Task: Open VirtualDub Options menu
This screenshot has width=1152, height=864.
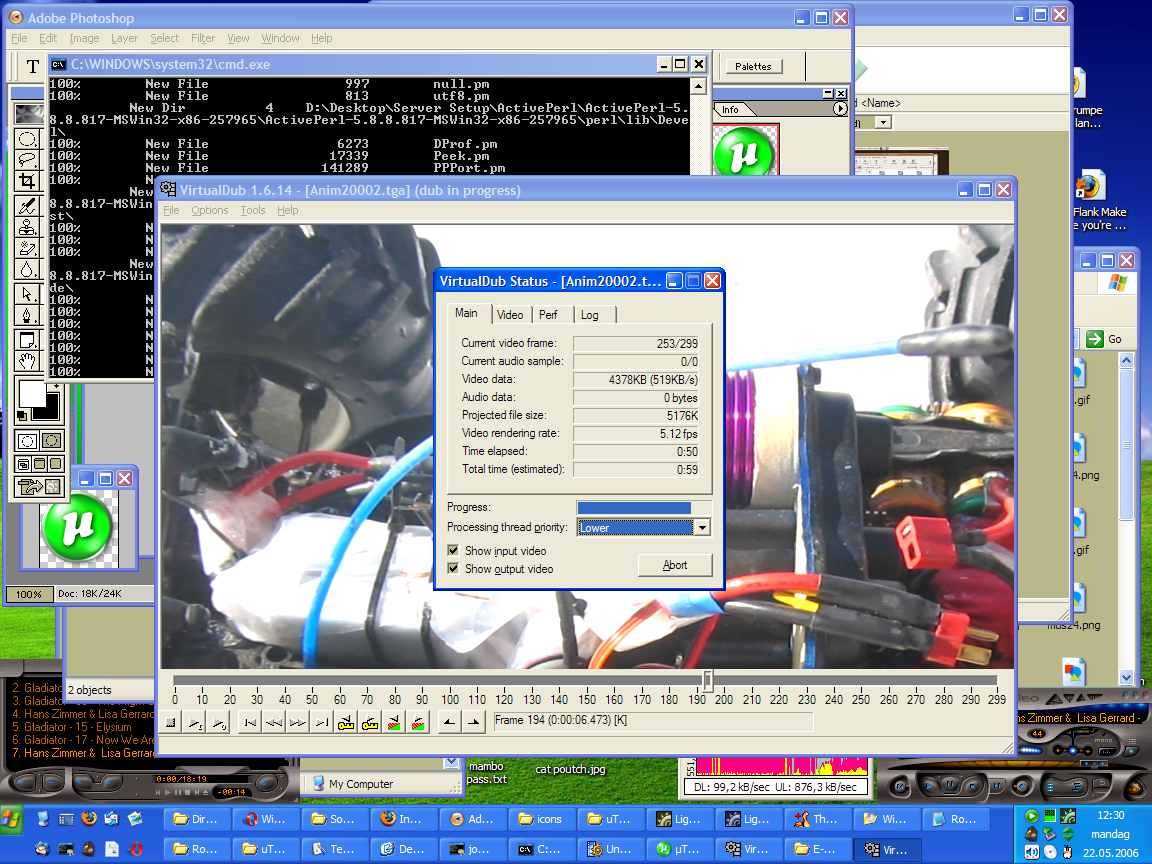Action: pos(209,210)
